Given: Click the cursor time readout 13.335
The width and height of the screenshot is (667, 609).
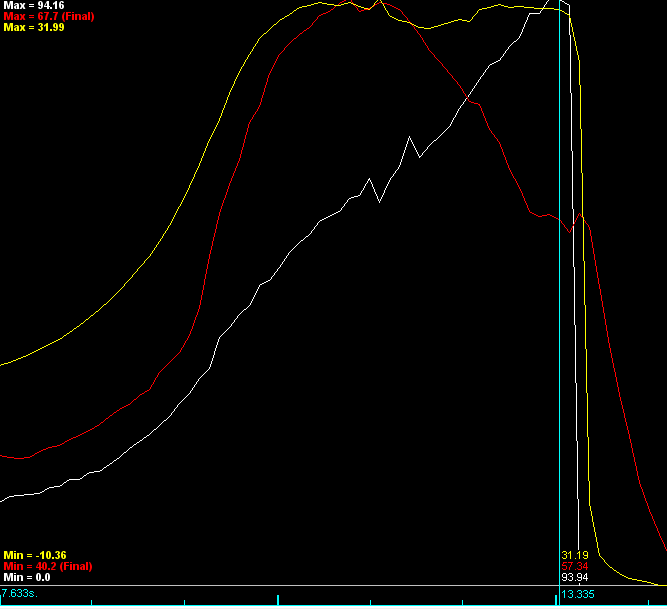Looking at the screenshot, I should click(578, 595).
